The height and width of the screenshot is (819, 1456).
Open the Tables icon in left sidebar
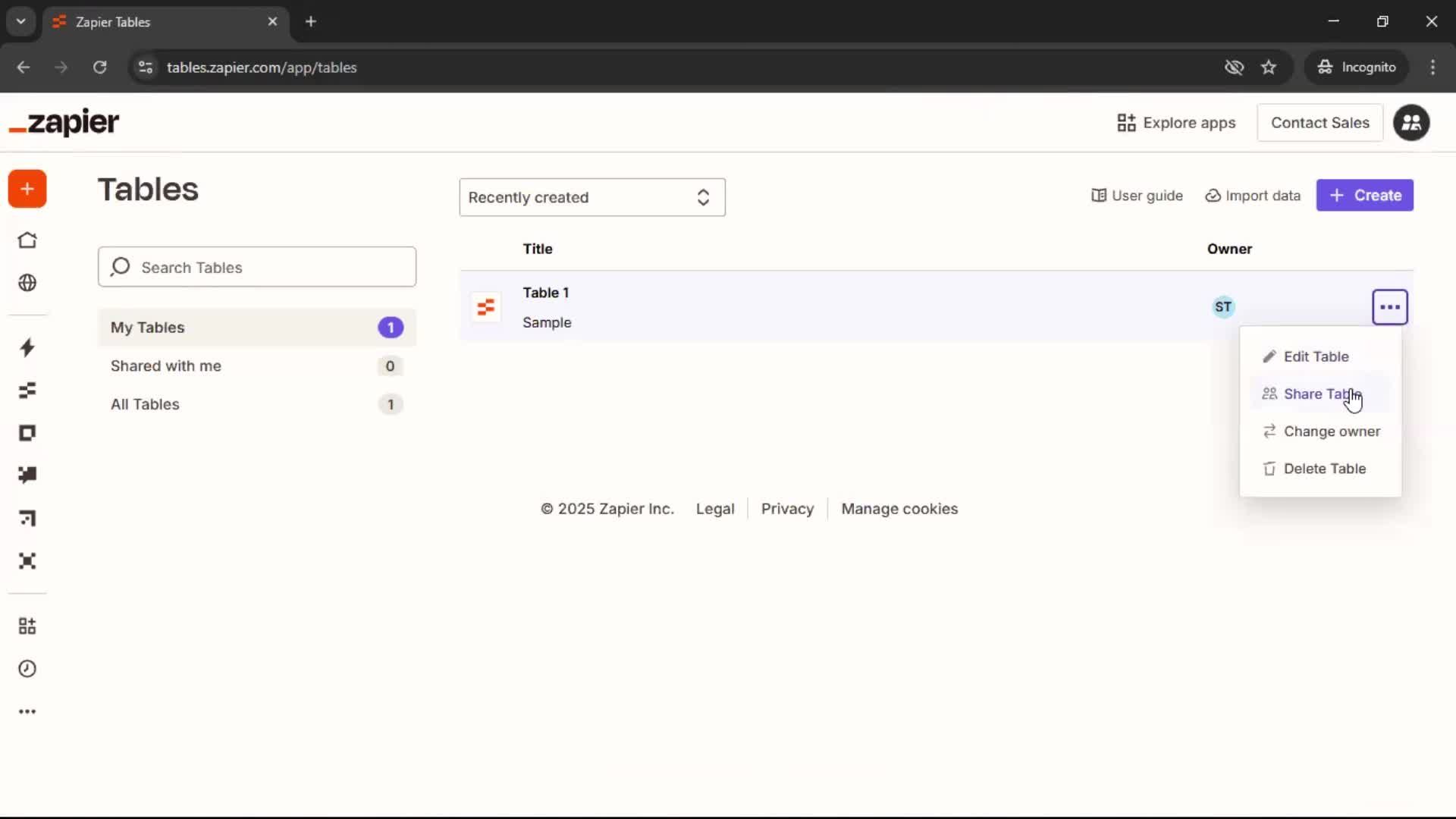[x=27, y=391]
